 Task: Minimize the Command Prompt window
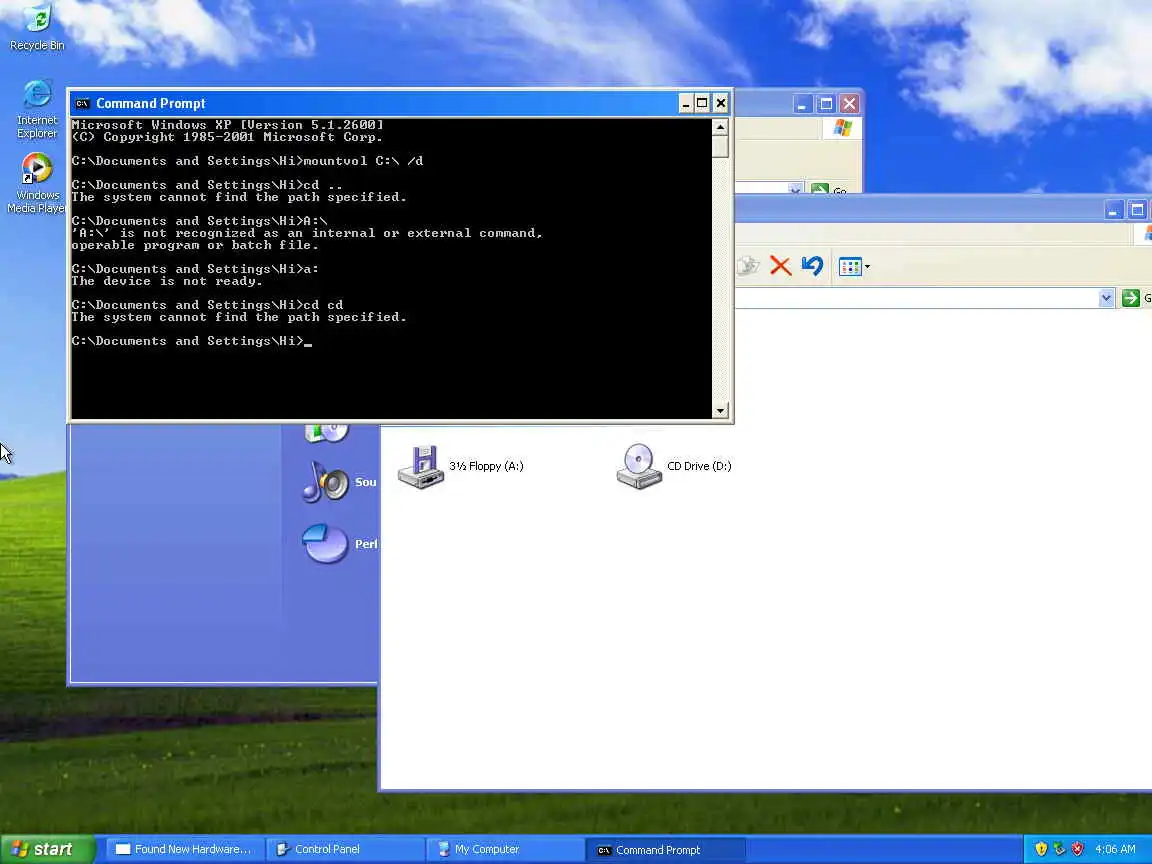(685, 104)
